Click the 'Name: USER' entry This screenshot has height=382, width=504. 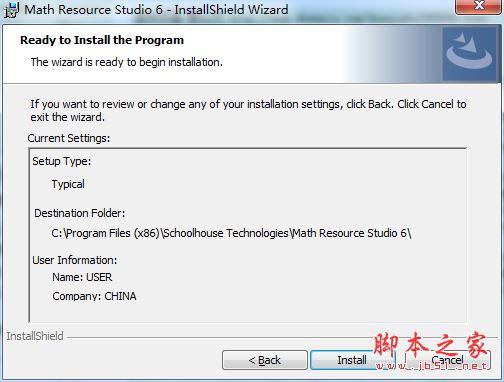tap(82, 277)
